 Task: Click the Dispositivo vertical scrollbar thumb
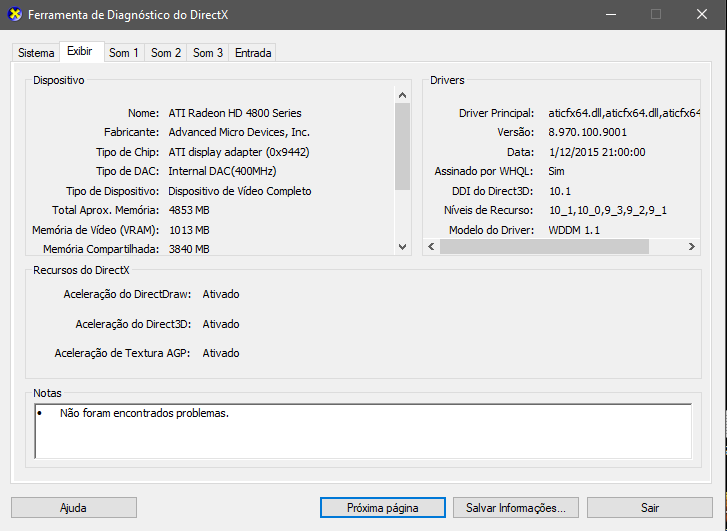click(x=403, y=146)
